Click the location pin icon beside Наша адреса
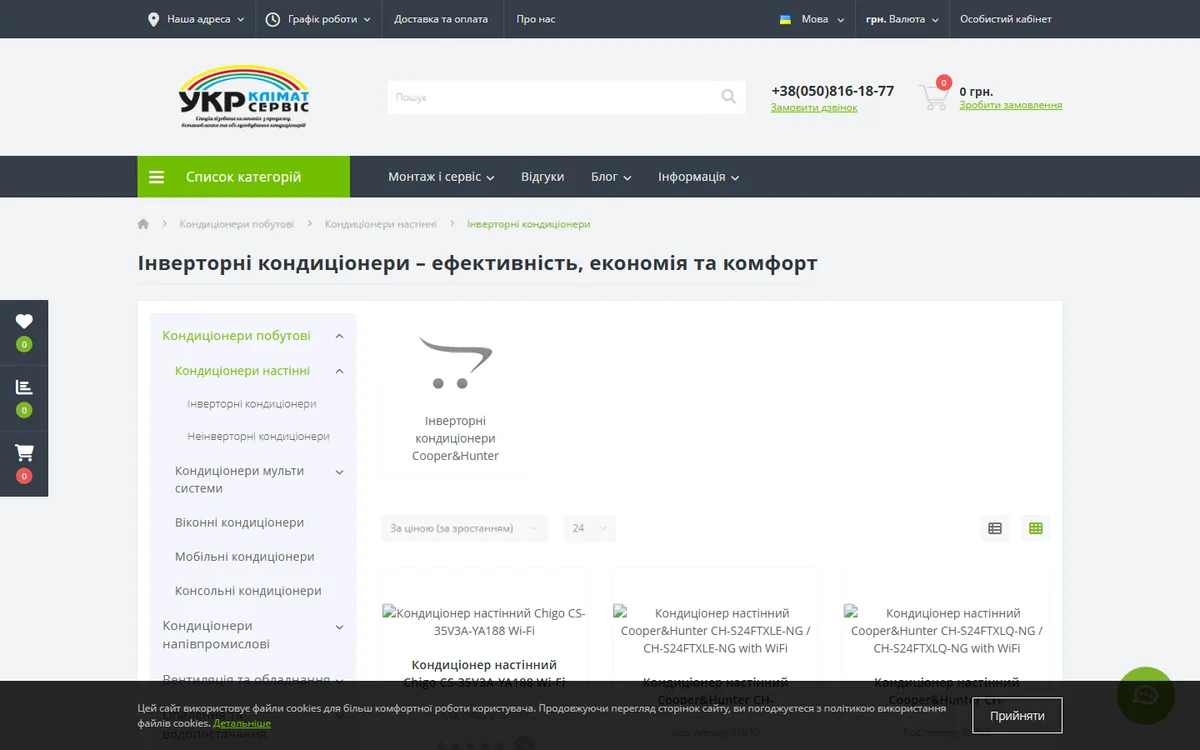The width and height of the screenshot is (1200, 750). [153, 19]
